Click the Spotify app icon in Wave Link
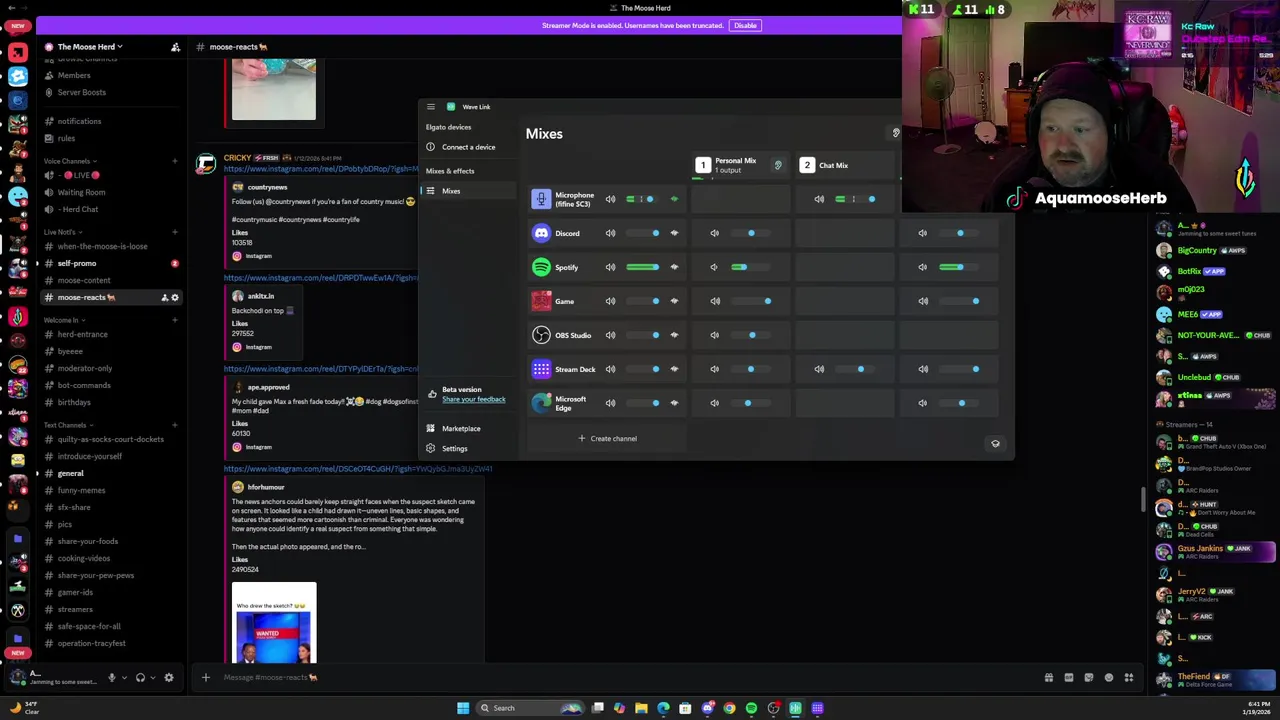This screenshot has width=1280, height=720. 541,267
